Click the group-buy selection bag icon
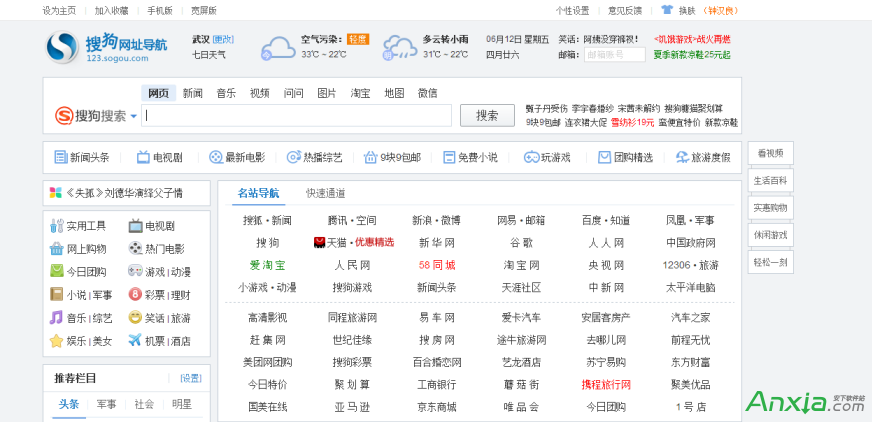 (x=605, y=157)
